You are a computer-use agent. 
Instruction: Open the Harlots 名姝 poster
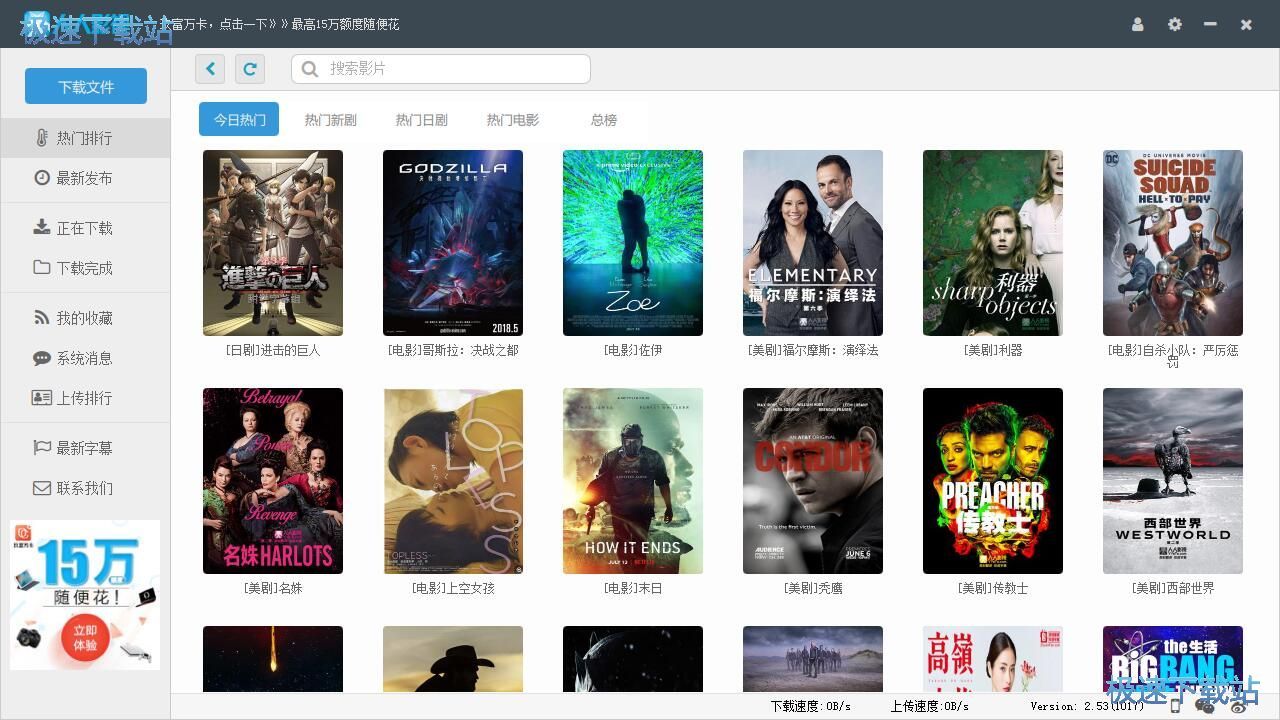click(x=273, y=481)
